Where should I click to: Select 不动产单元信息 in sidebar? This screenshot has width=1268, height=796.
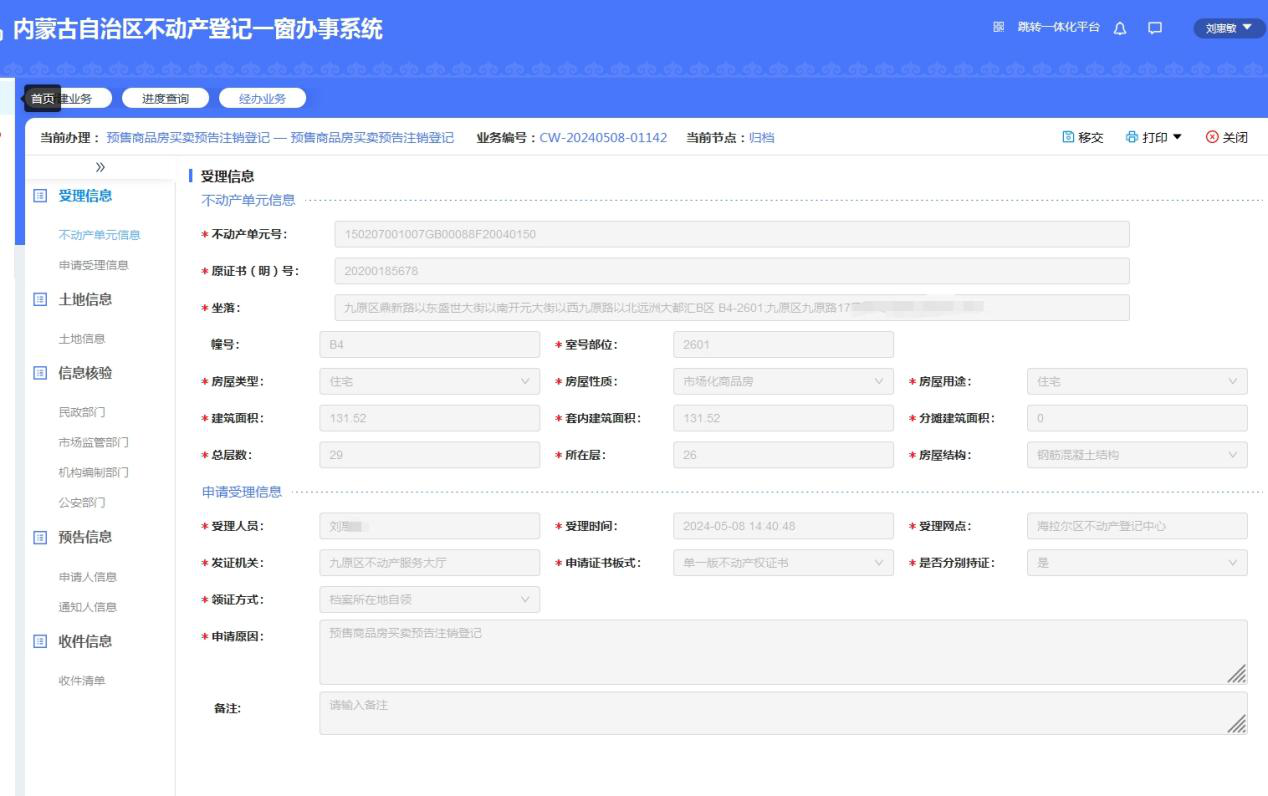pyautogui.click(x=100, y=235)
